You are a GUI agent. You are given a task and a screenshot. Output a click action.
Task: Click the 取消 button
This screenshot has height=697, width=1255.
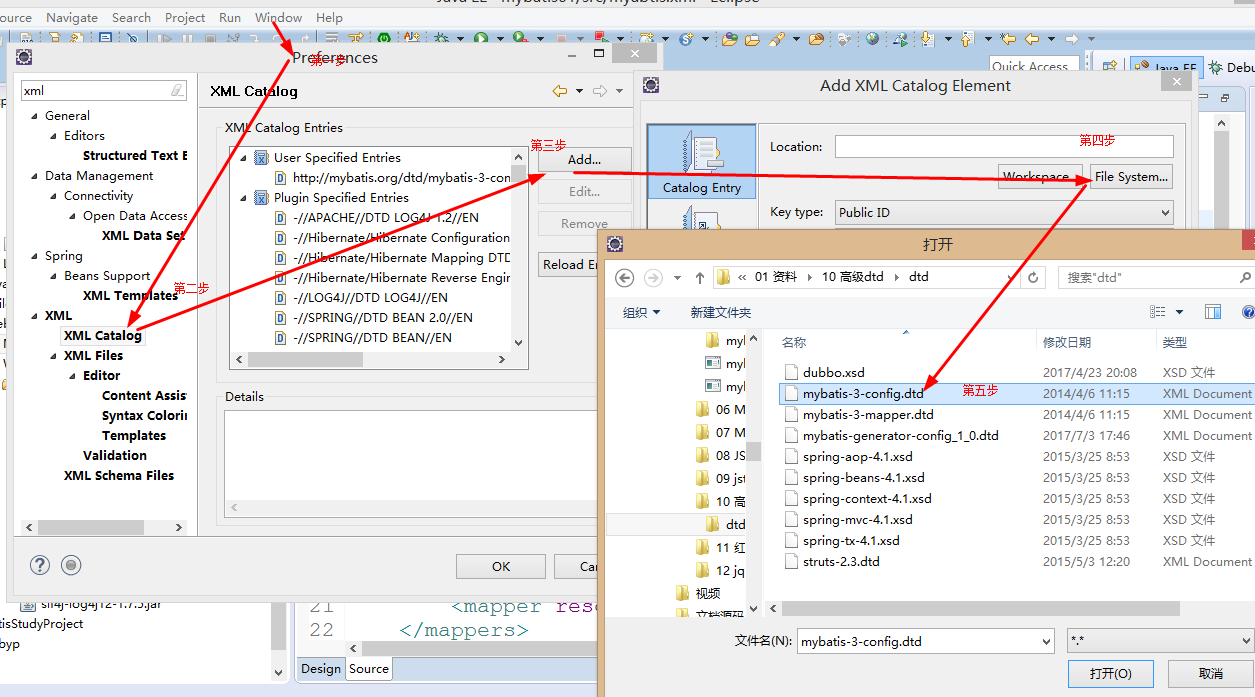(1210, 674)
